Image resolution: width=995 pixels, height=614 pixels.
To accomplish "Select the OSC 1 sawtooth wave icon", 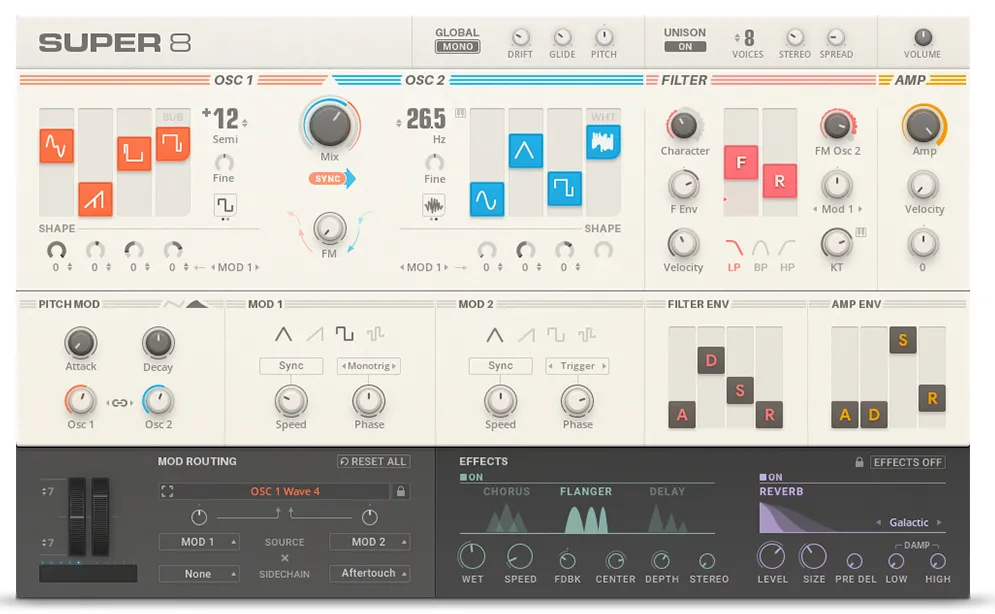I will [x=96, y=199].
